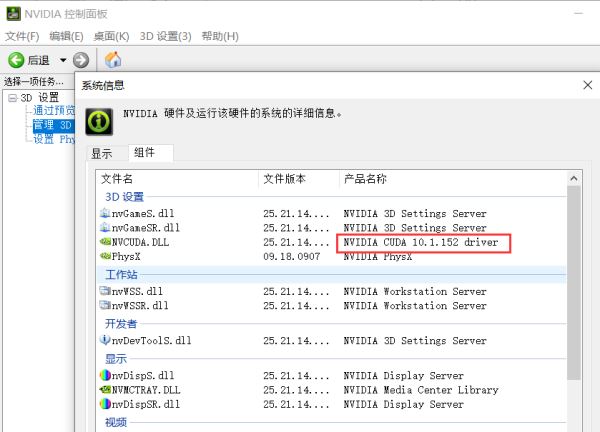Screen dimensions: 600x432
Task: Open the 编辑(E) menu
Action: (66, 36)
